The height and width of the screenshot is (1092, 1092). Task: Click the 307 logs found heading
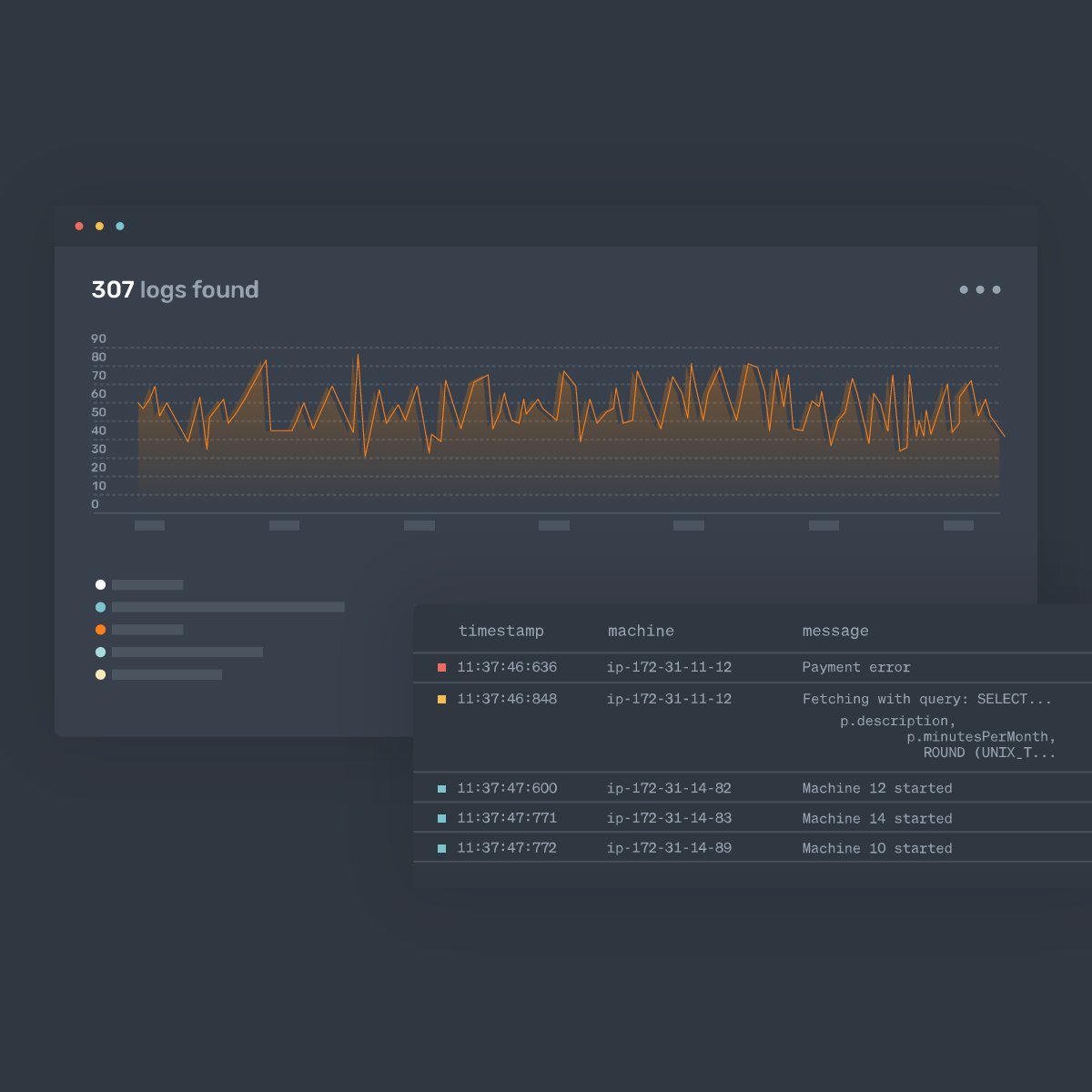(175, 289)
